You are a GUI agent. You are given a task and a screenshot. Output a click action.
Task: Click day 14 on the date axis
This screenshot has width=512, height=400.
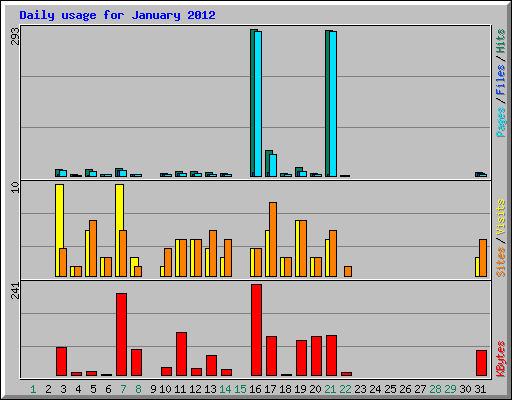[x=225, y=389]
